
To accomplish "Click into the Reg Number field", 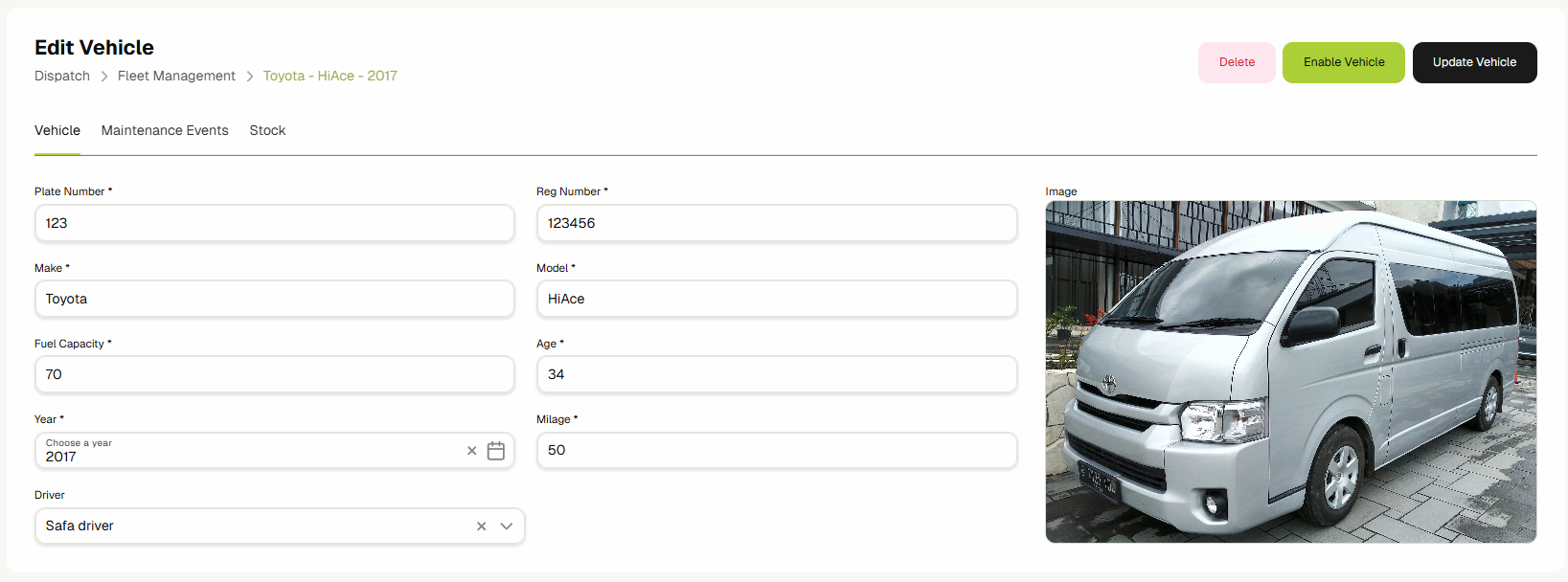I will (776, 223).
